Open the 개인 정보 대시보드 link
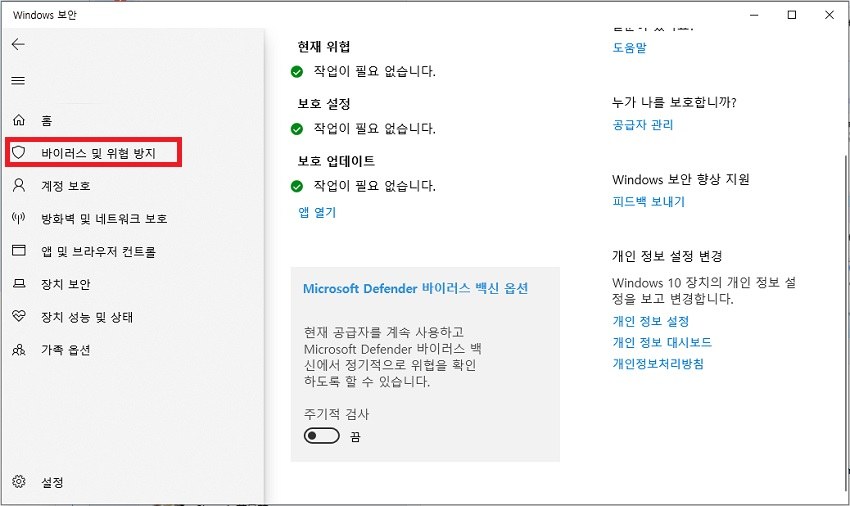This screenshot has height=506, width=850. (x=662, y=342)
